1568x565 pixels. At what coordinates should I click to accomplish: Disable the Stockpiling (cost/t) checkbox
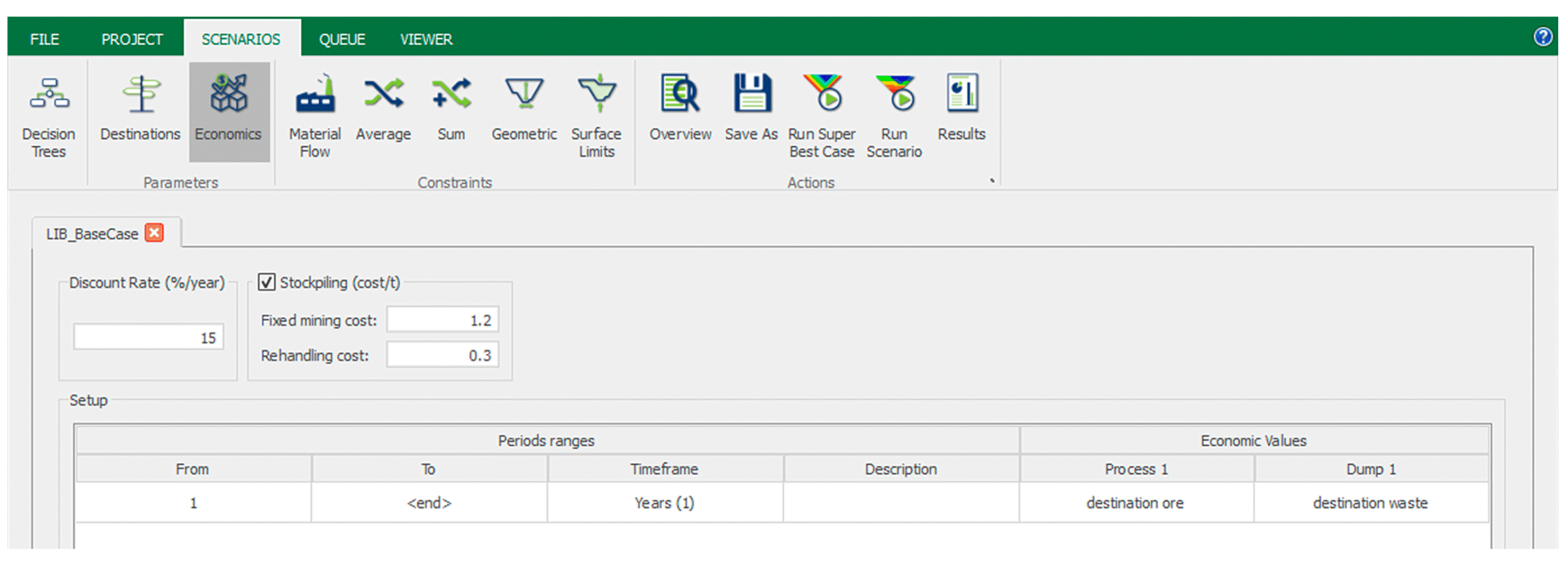[x=266, y=282]
